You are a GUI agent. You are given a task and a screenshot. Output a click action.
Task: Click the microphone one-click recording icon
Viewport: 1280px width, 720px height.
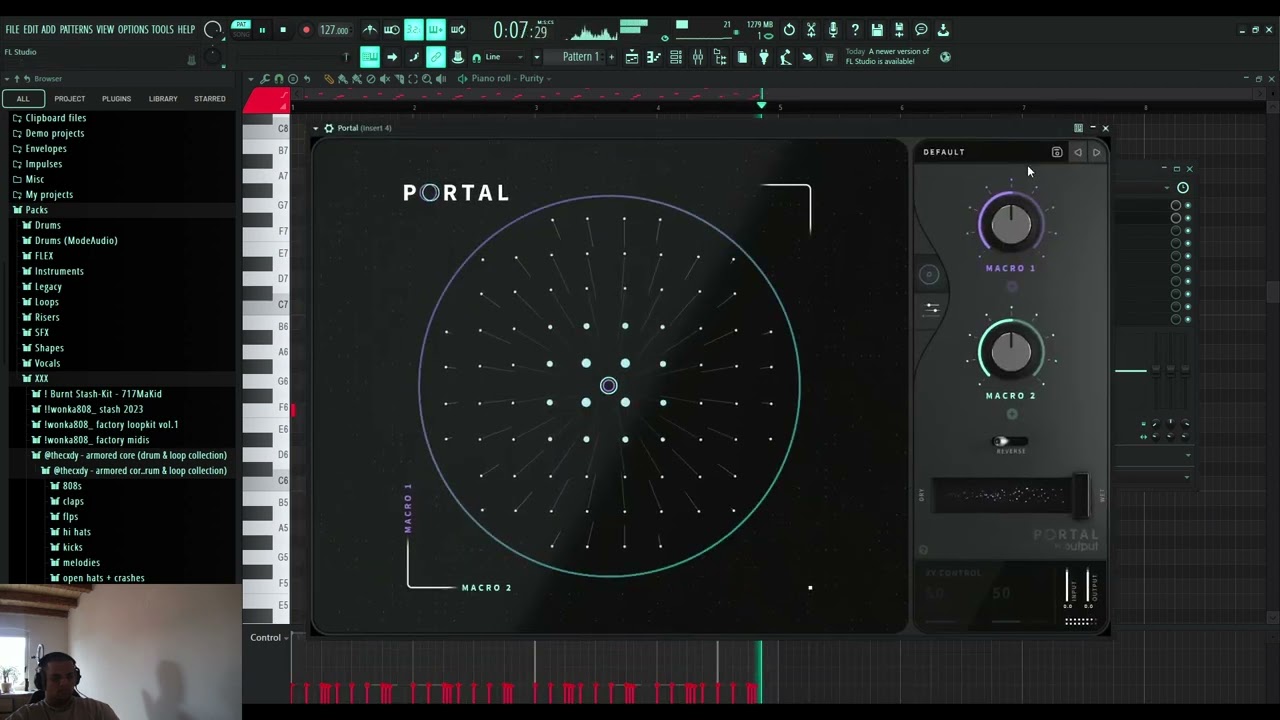833,30
